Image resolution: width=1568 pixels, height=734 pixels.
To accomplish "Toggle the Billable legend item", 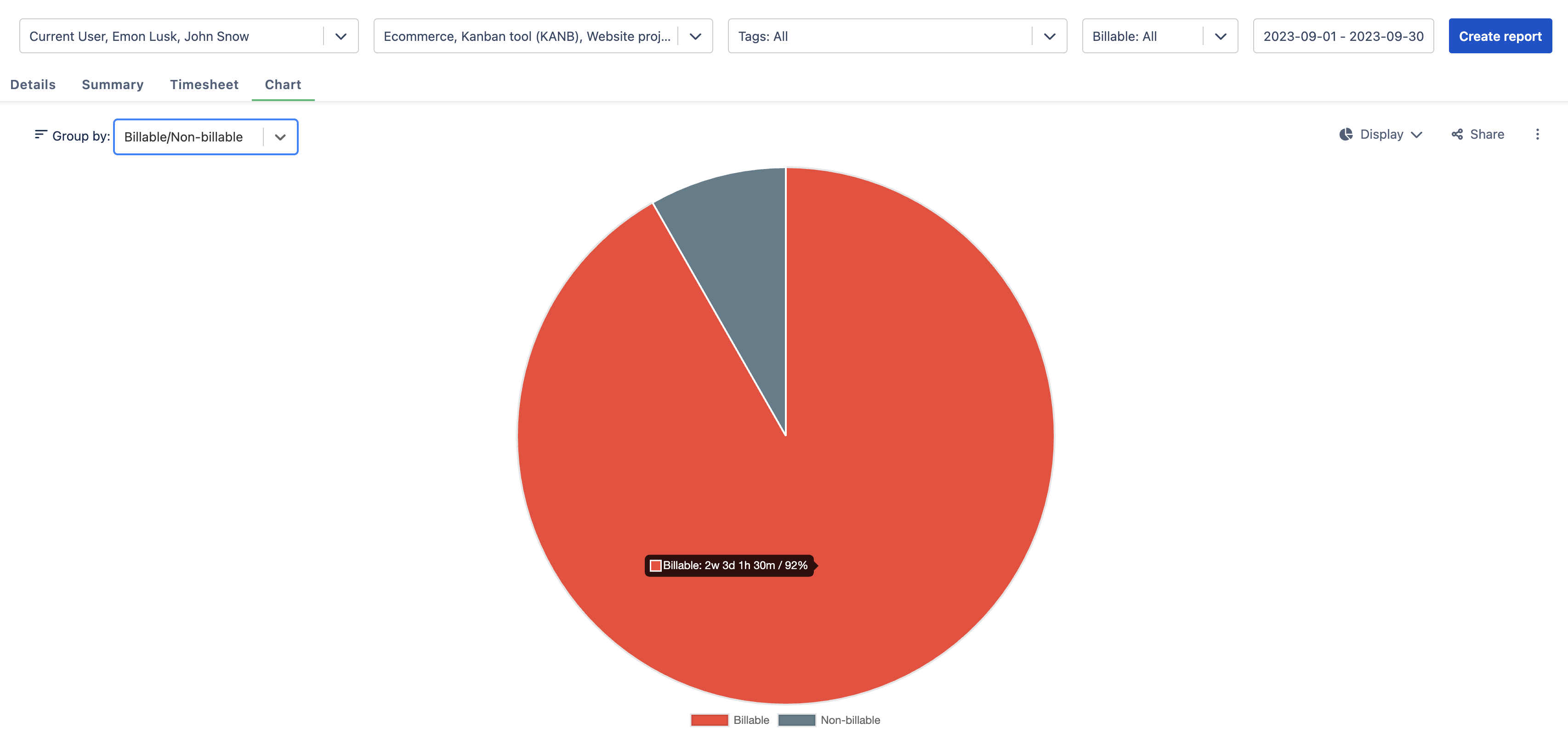I will [730, 720].
